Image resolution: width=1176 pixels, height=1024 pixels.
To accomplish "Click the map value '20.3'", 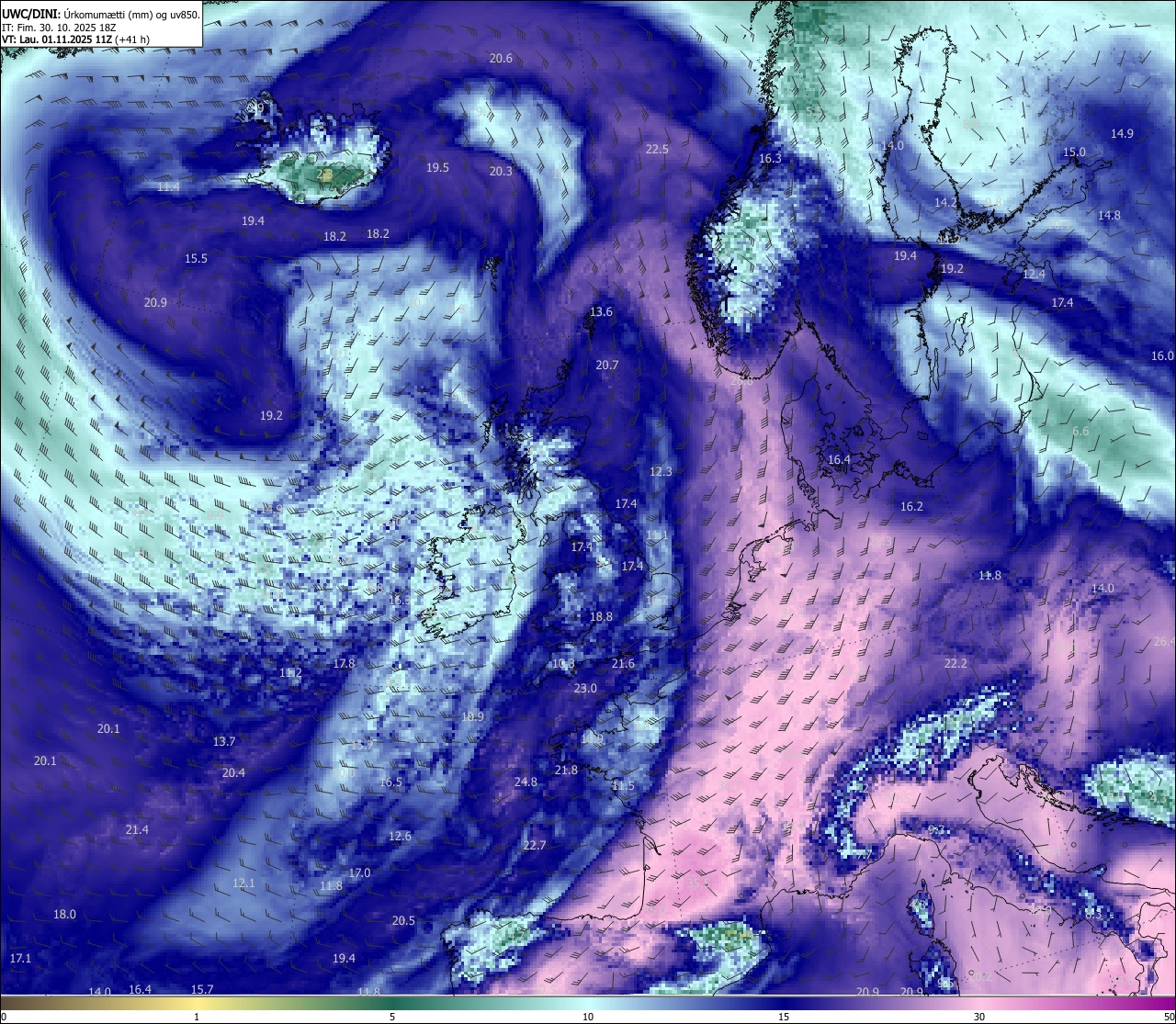I will pos(501,171).
